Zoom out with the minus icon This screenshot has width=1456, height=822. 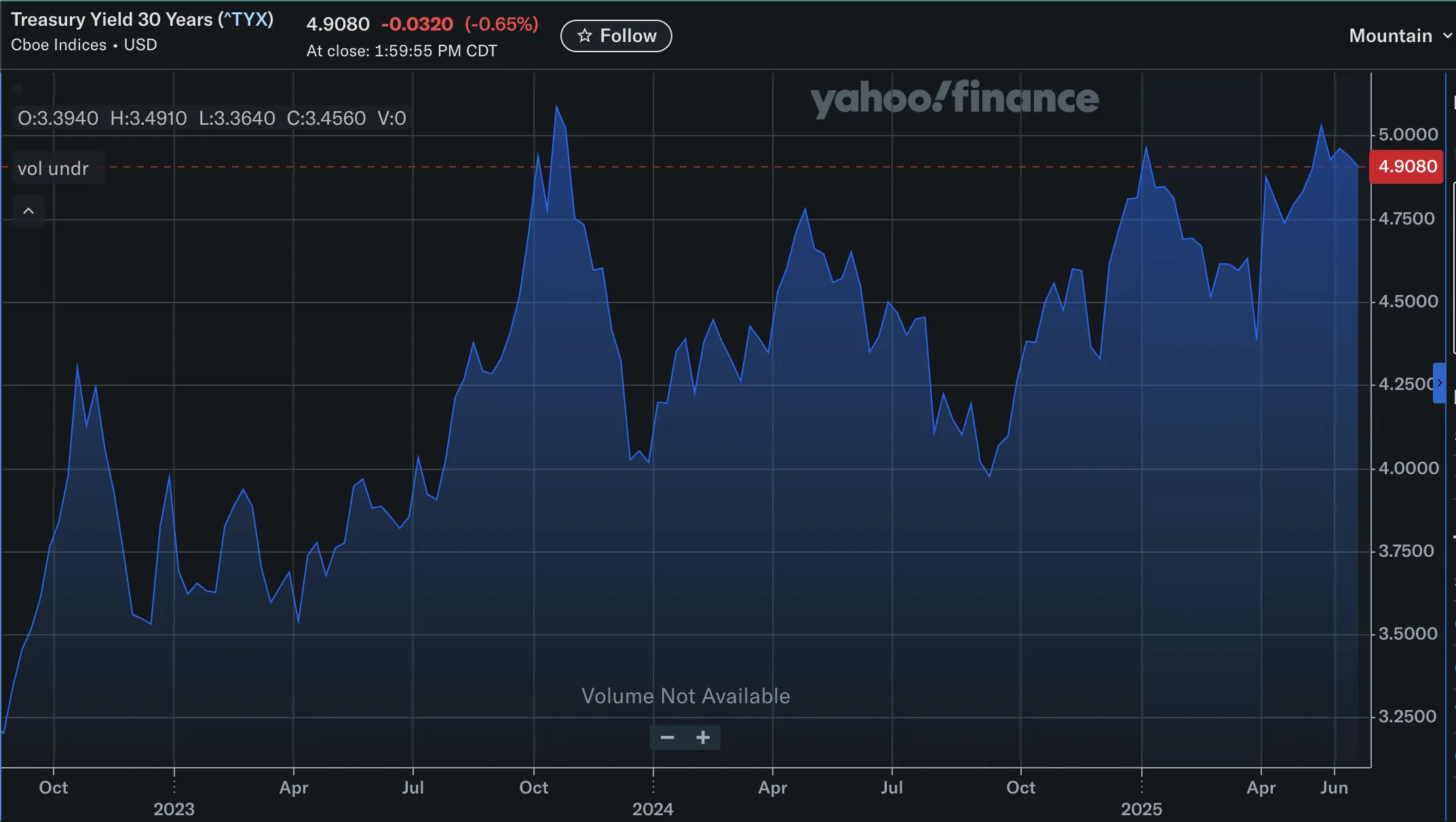point(668,737)
